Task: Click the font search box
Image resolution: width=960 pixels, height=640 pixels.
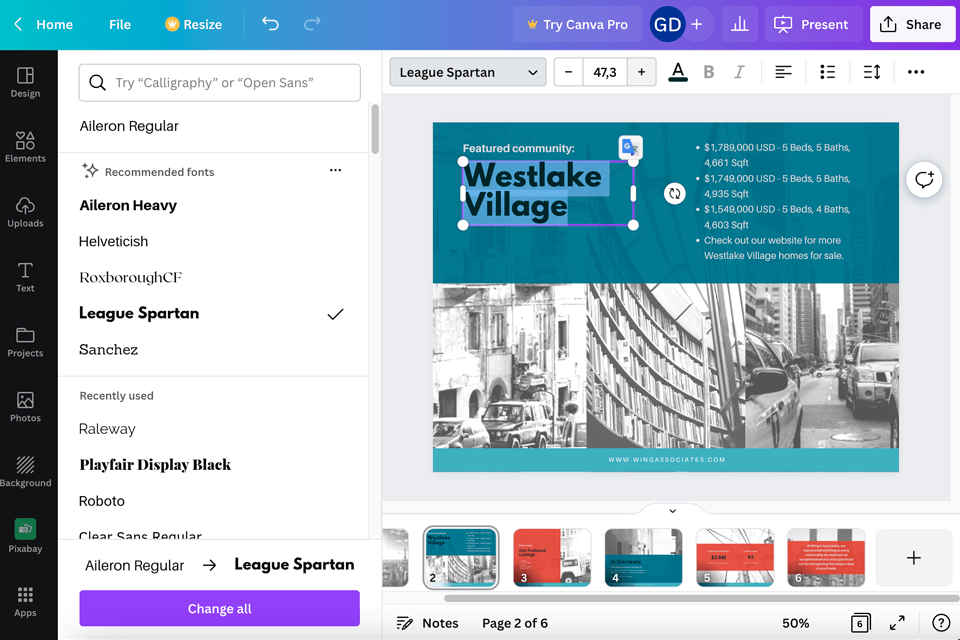Action: click(x=220, y=83)
